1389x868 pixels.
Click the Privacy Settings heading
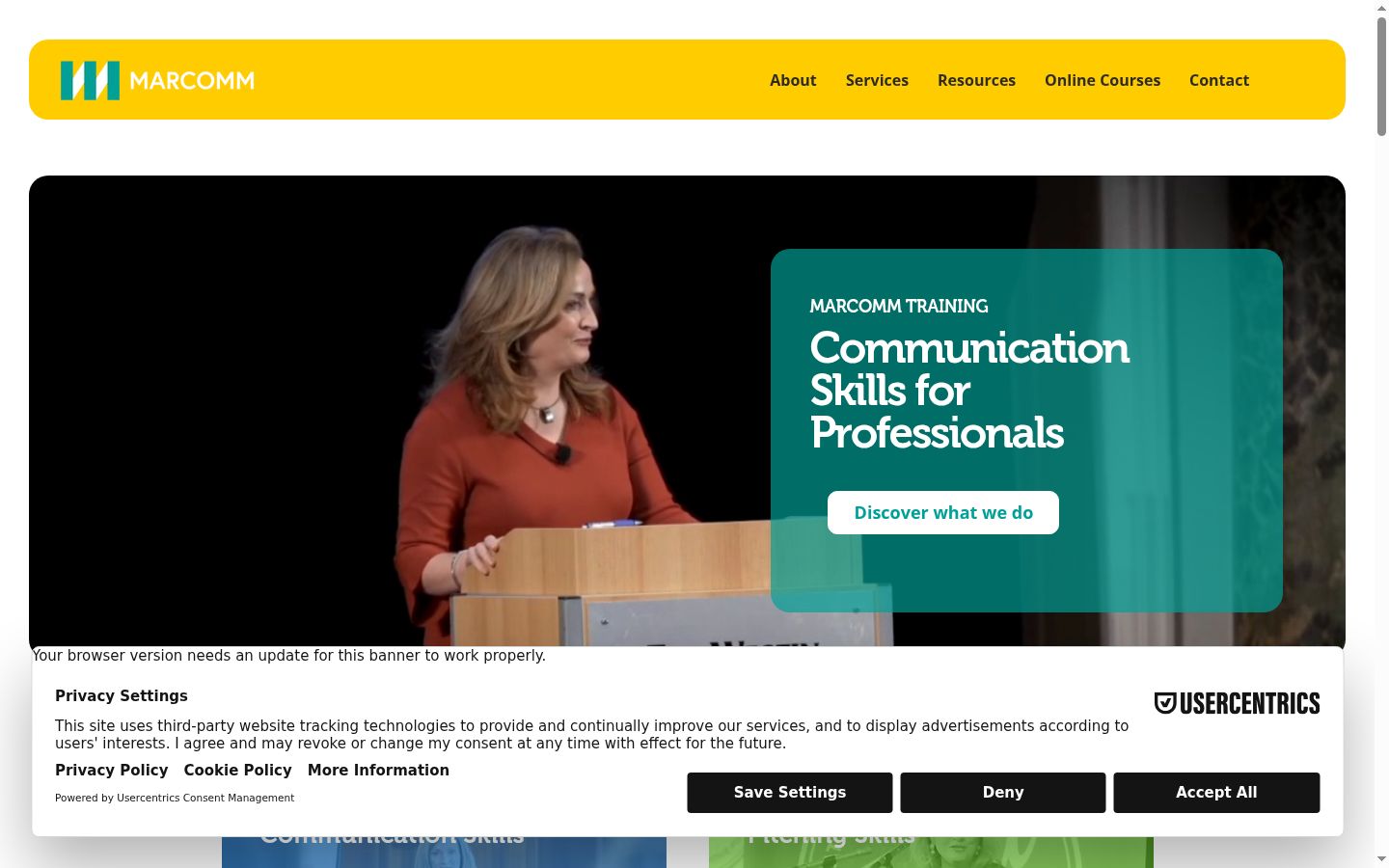pos(122,695)
